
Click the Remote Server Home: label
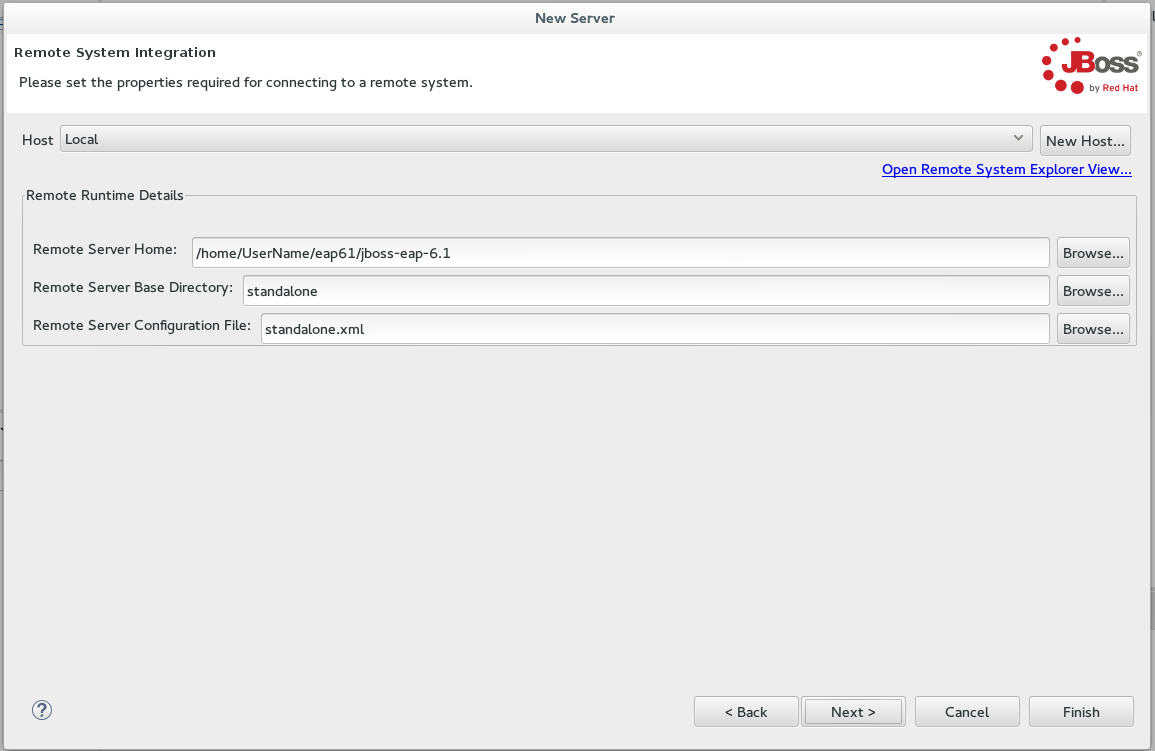(105, 250)
